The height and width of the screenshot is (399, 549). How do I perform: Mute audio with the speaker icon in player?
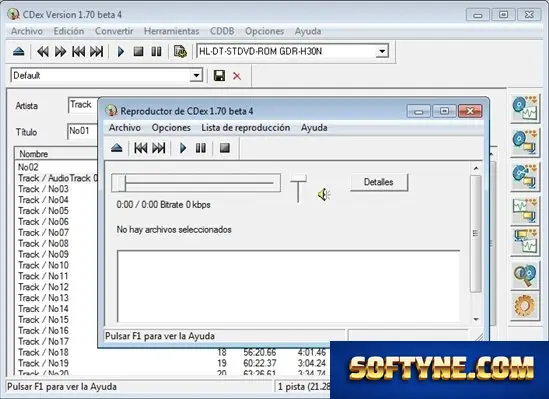324,195
